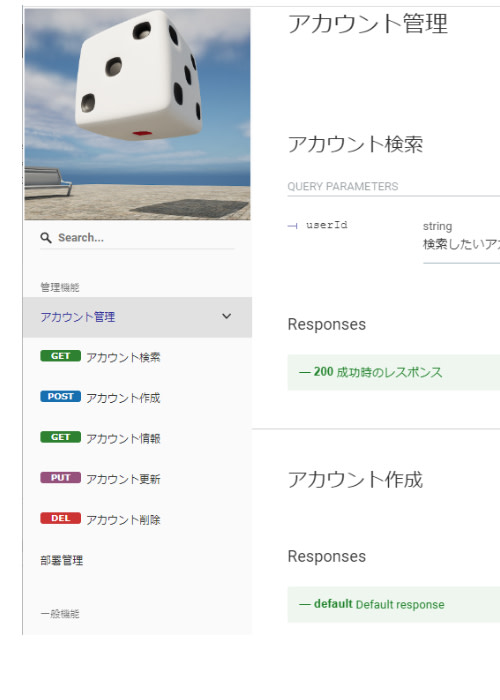This screenshot has height=700, width=500.
Task: Expand the 200 成功時のレスポンス response
Action: point(394,372)
